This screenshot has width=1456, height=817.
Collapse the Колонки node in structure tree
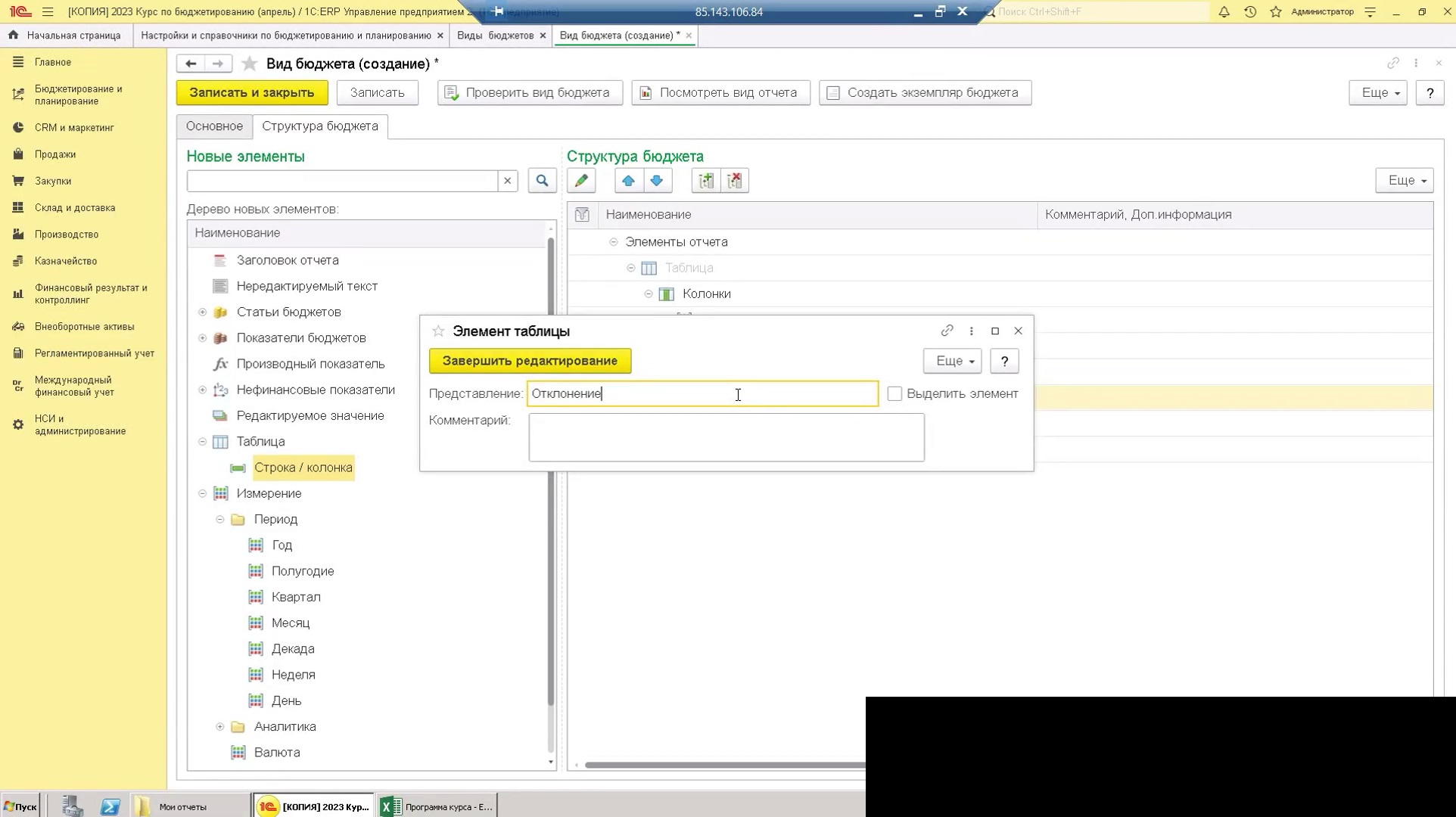click(649, 294)
